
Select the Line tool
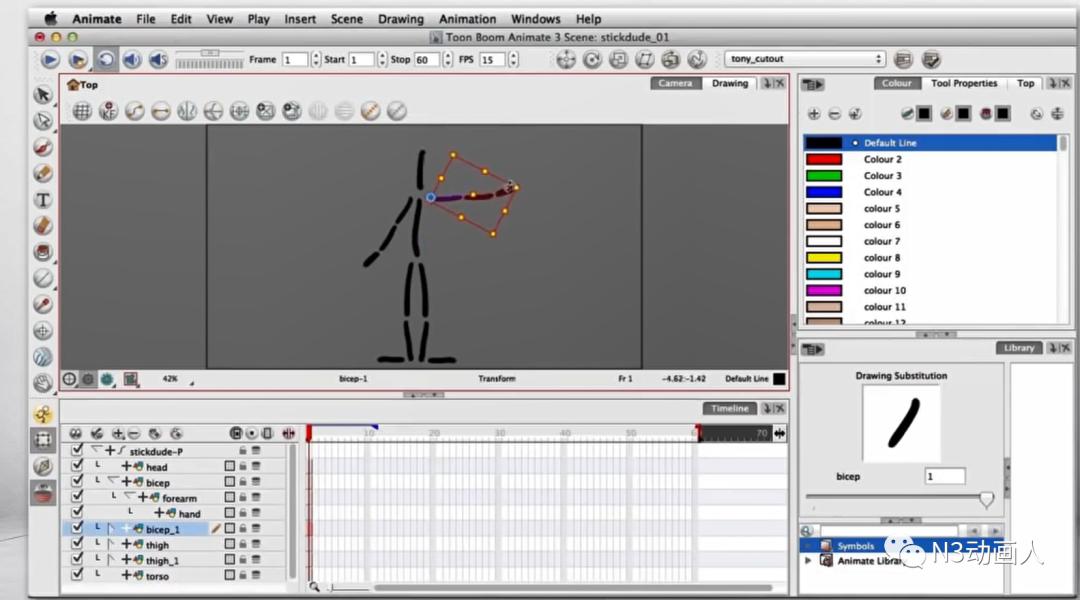(43, 278)
